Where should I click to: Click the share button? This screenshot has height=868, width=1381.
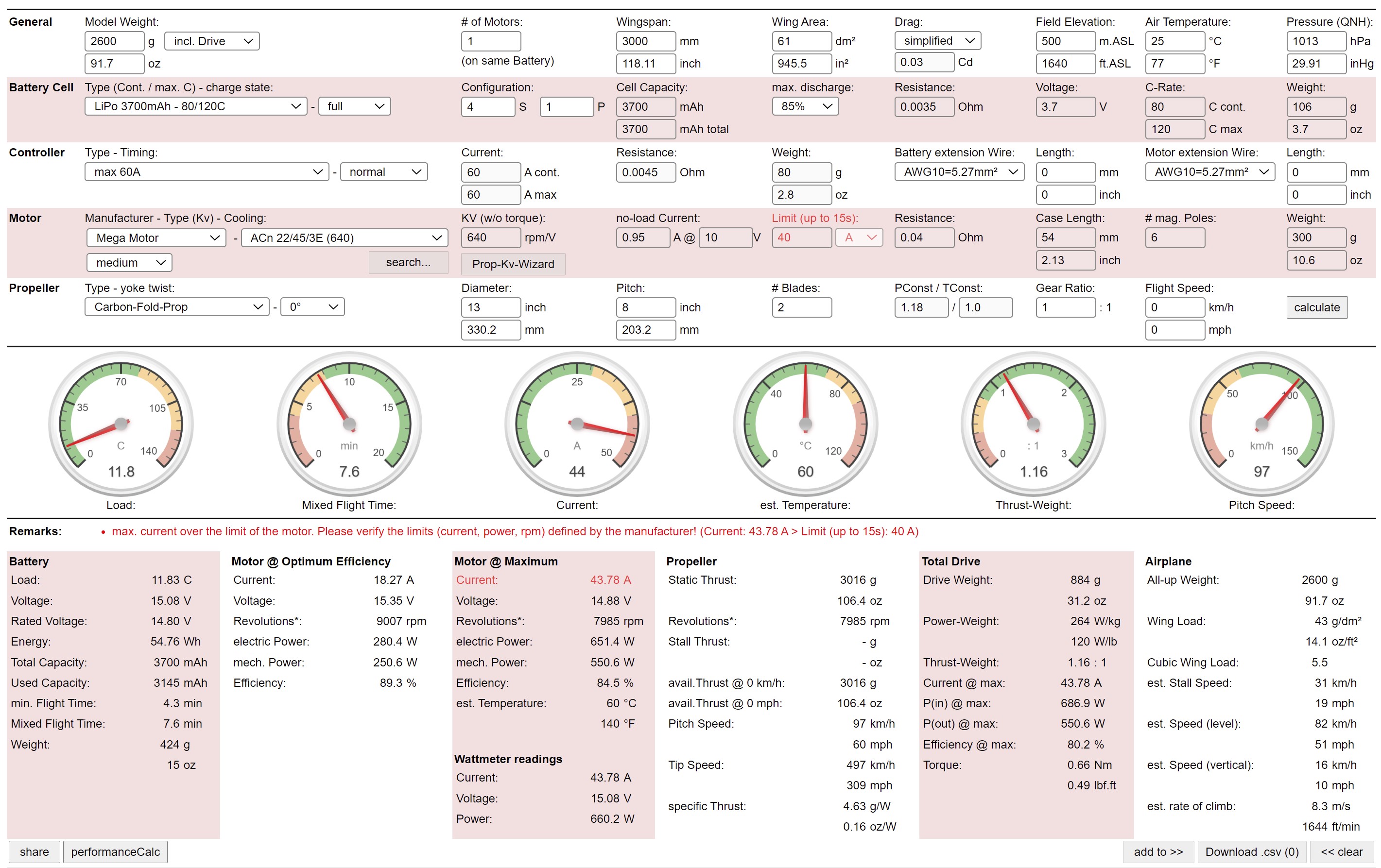(x=34, y=852)
